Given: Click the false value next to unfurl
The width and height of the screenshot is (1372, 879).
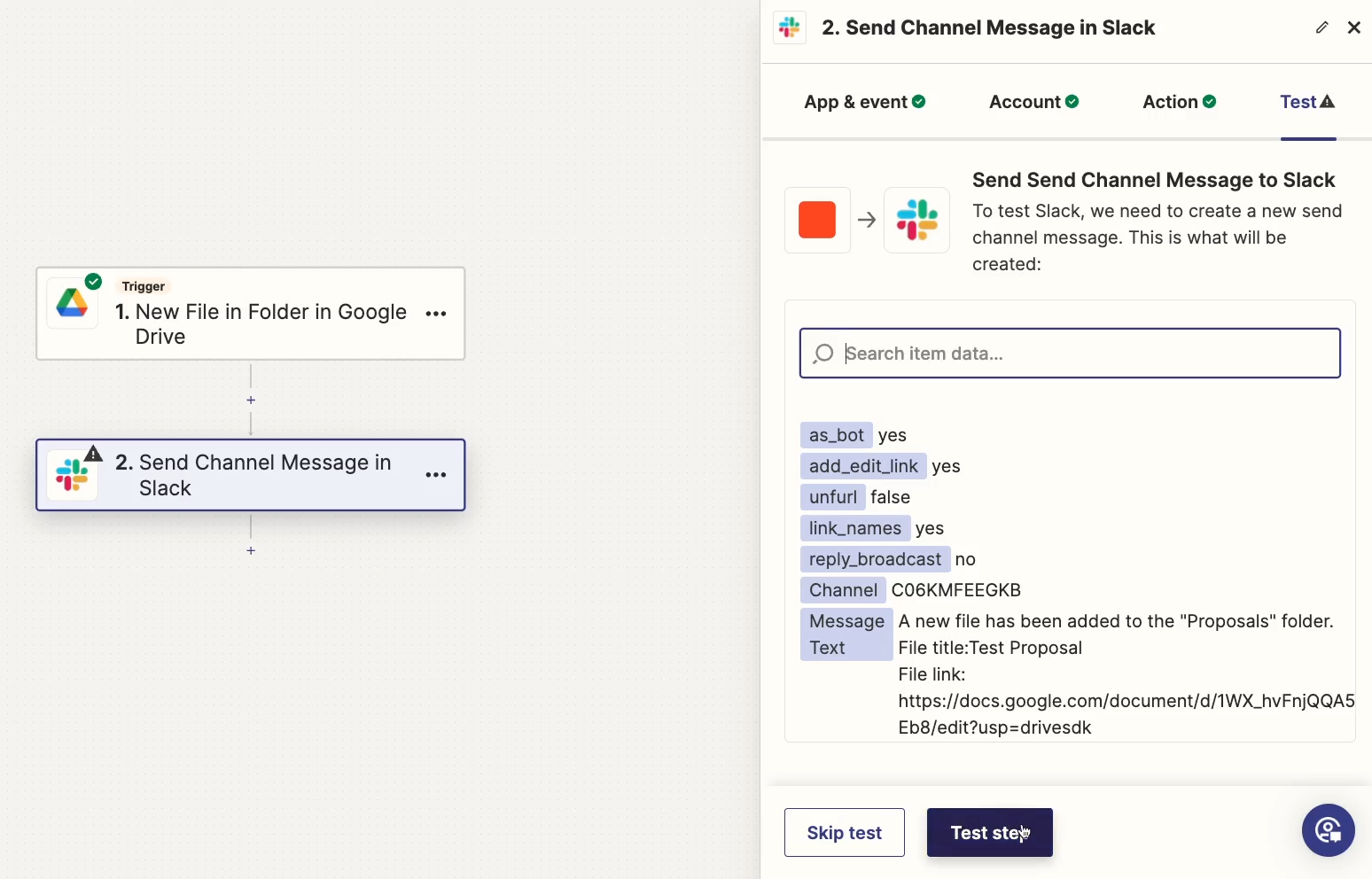Looking at the screenshot, I should click(890, 497).
